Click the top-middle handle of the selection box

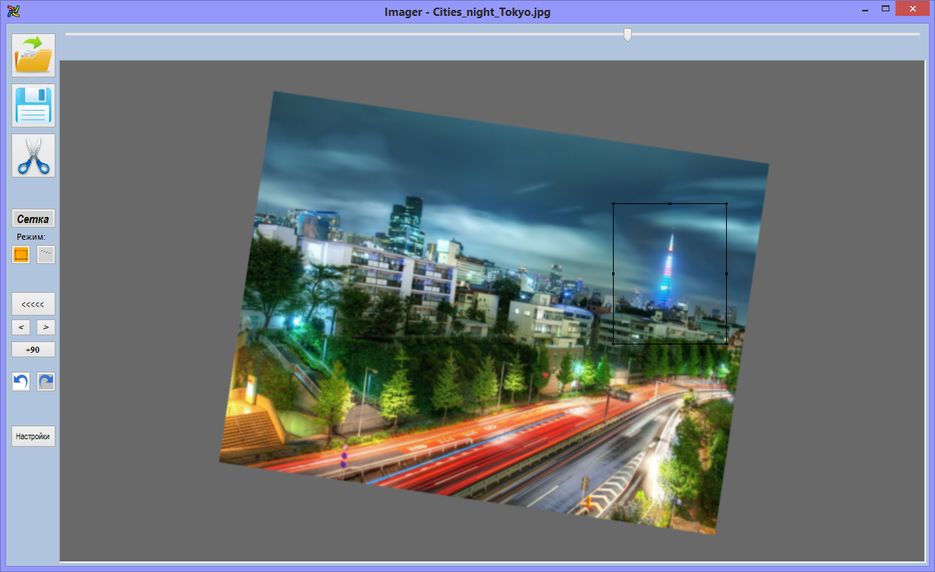click(x=670, y=203)
